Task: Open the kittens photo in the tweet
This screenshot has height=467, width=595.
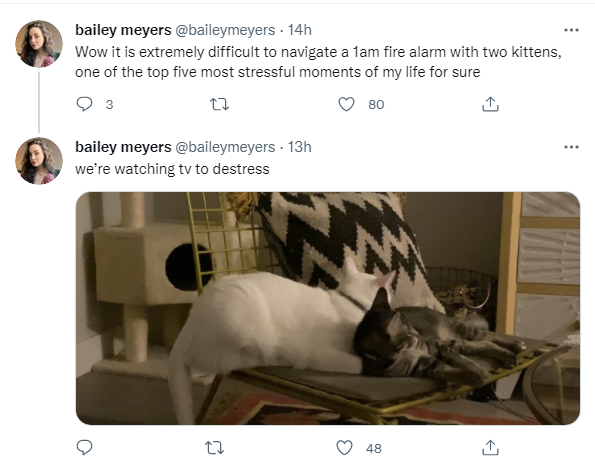Action: click(x=328, y=308)
